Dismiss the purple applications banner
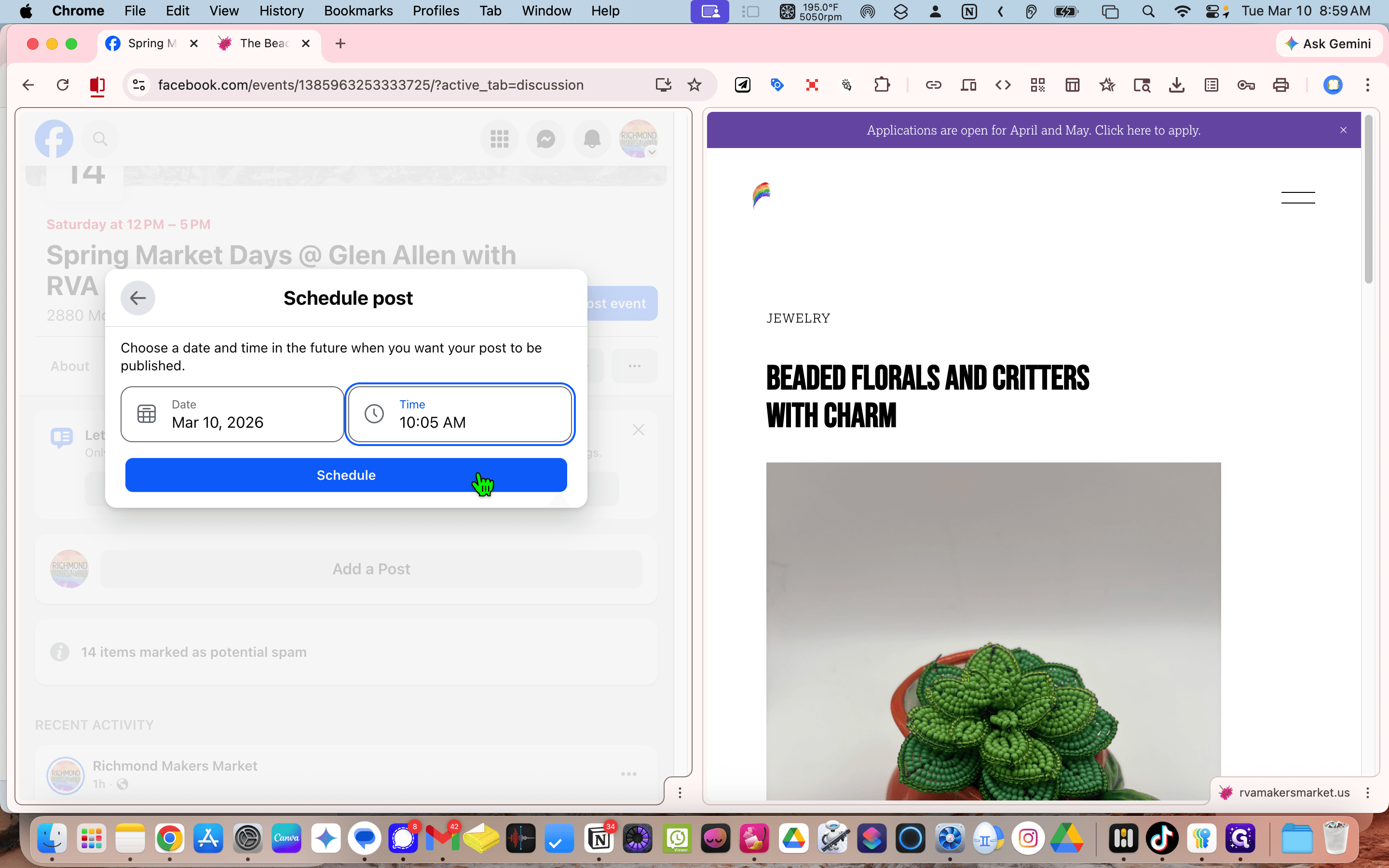Viewport: 1389px width, 868px height. point(1344,130)
